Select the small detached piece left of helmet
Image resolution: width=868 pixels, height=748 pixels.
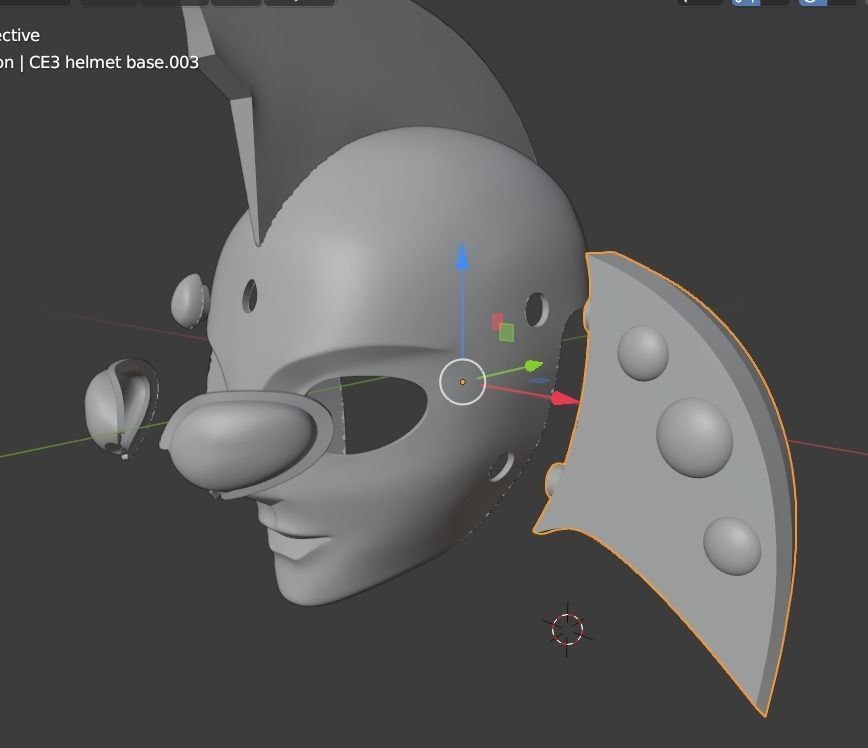pos(121,408)
